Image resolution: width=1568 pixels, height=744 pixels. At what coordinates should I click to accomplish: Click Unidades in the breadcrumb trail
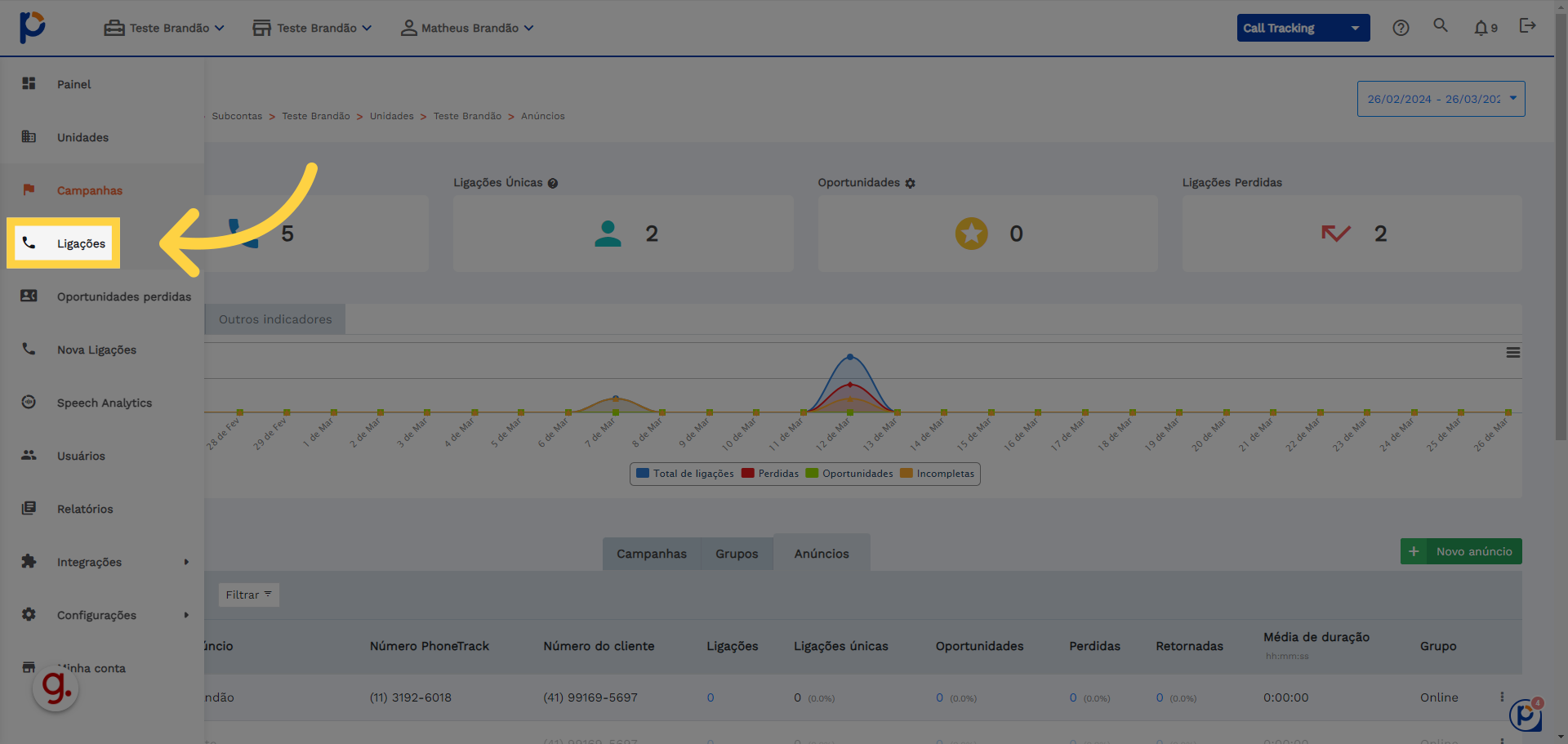tap(391, 116)
